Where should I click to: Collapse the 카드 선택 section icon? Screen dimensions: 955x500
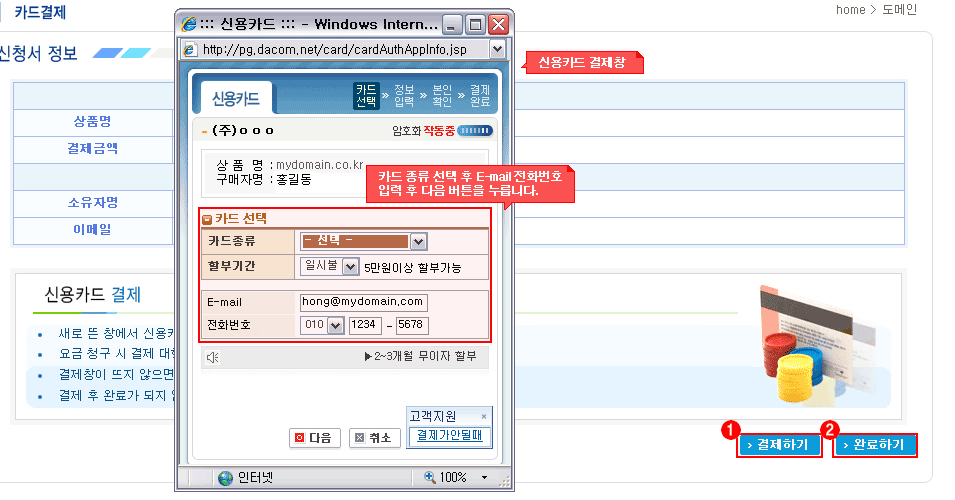(x=207, y=219)
